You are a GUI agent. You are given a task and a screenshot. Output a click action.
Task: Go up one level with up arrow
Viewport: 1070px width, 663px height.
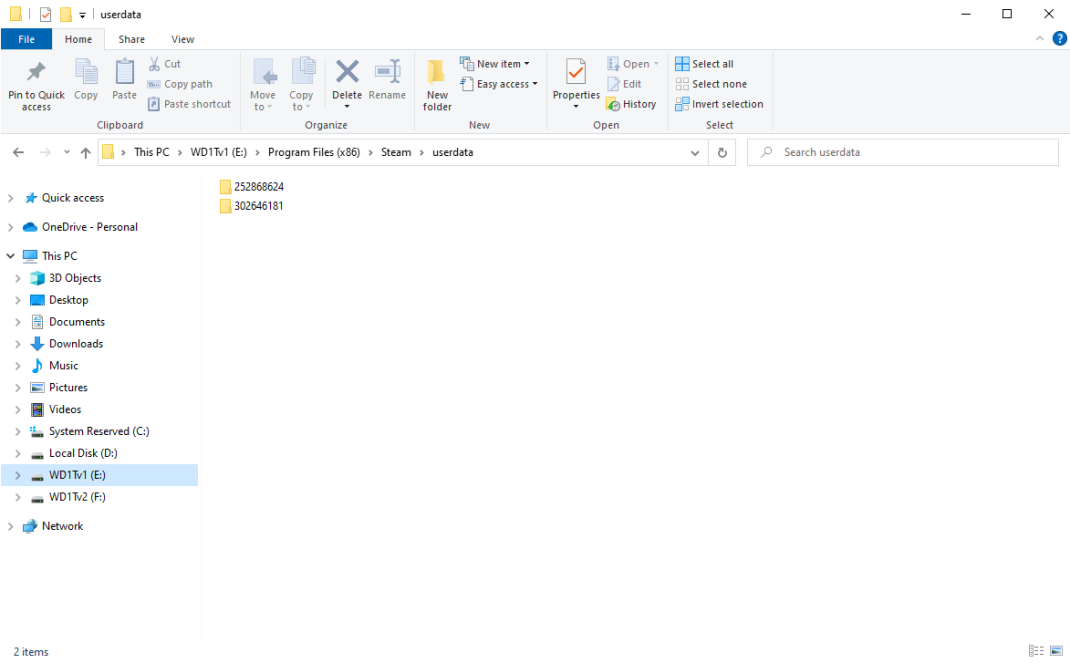point(85,153)
